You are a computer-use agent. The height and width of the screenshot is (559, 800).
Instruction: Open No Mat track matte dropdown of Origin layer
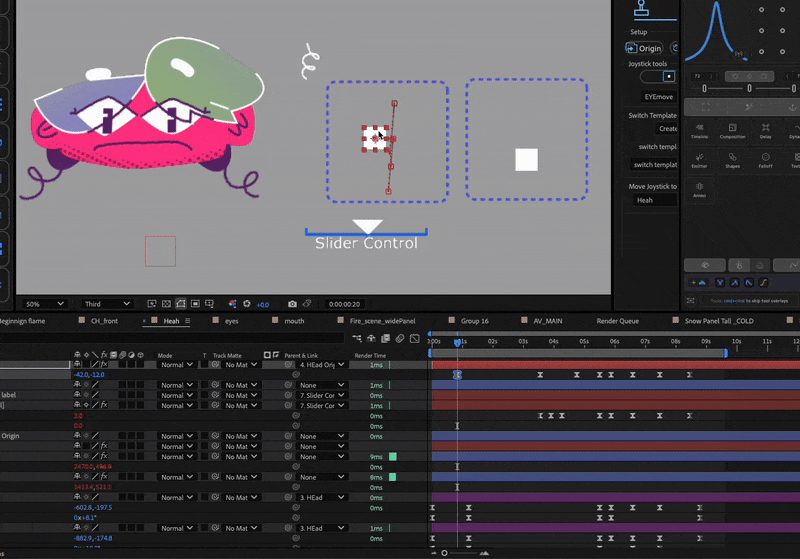point(241,436)
